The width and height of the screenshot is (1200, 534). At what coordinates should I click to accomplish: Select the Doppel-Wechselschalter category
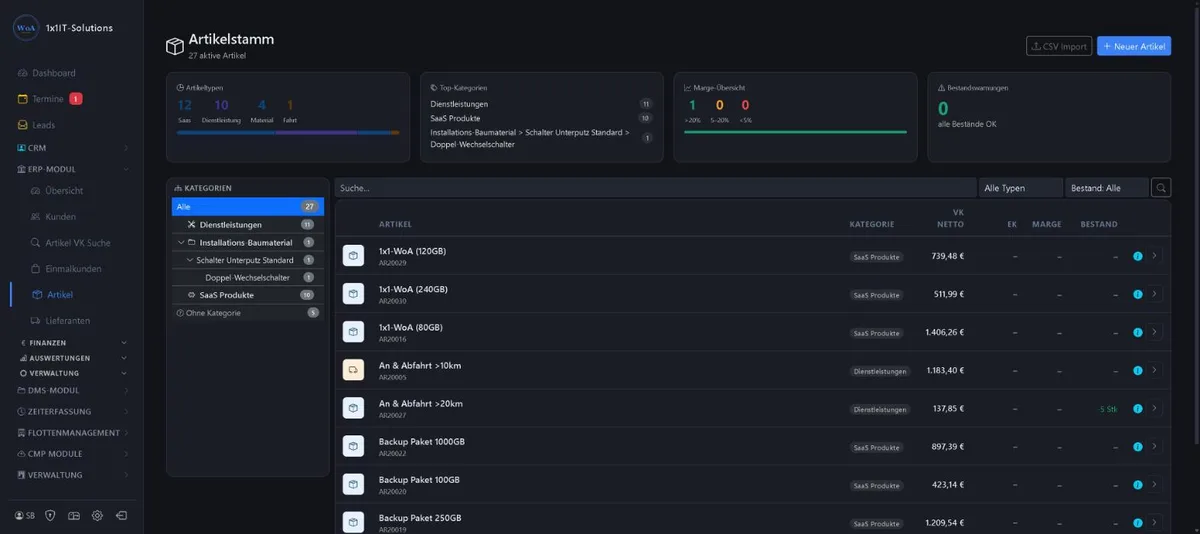247,277
